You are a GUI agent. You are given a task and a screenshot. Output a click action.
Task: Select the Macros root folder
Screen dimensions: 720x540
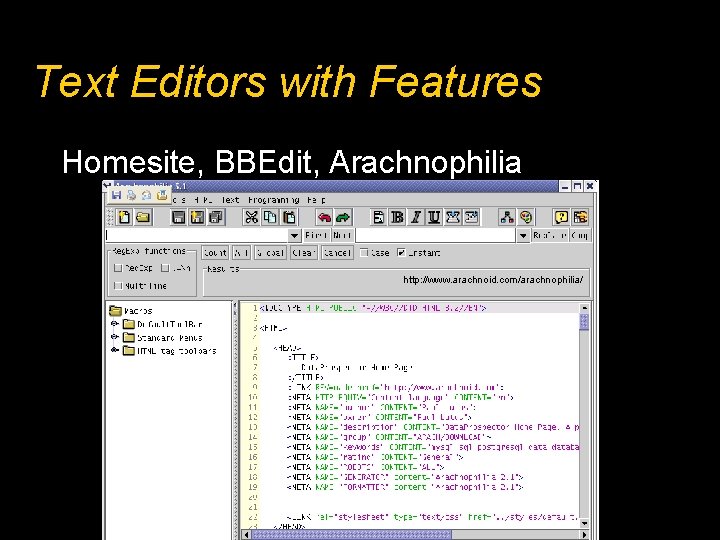tap(131, 311)
